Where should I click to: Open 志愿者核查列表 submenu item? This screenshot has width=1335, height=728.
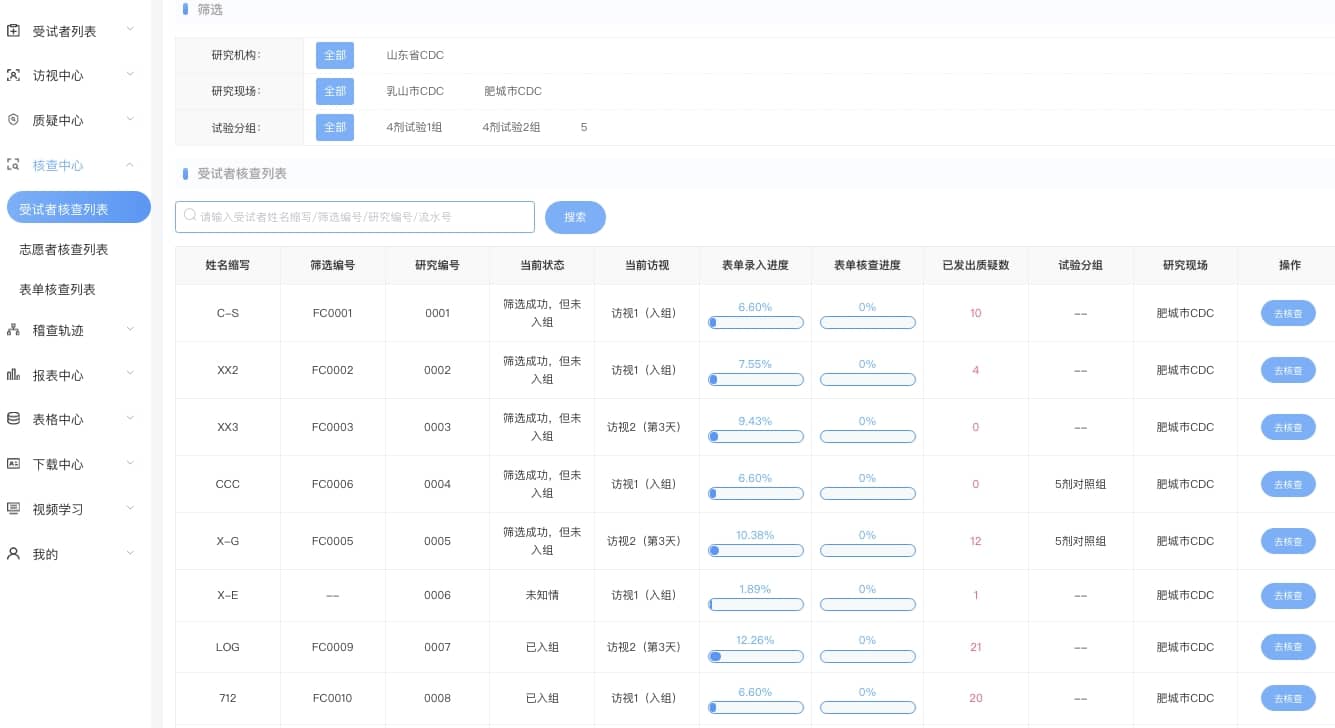[x=64, y=249]
